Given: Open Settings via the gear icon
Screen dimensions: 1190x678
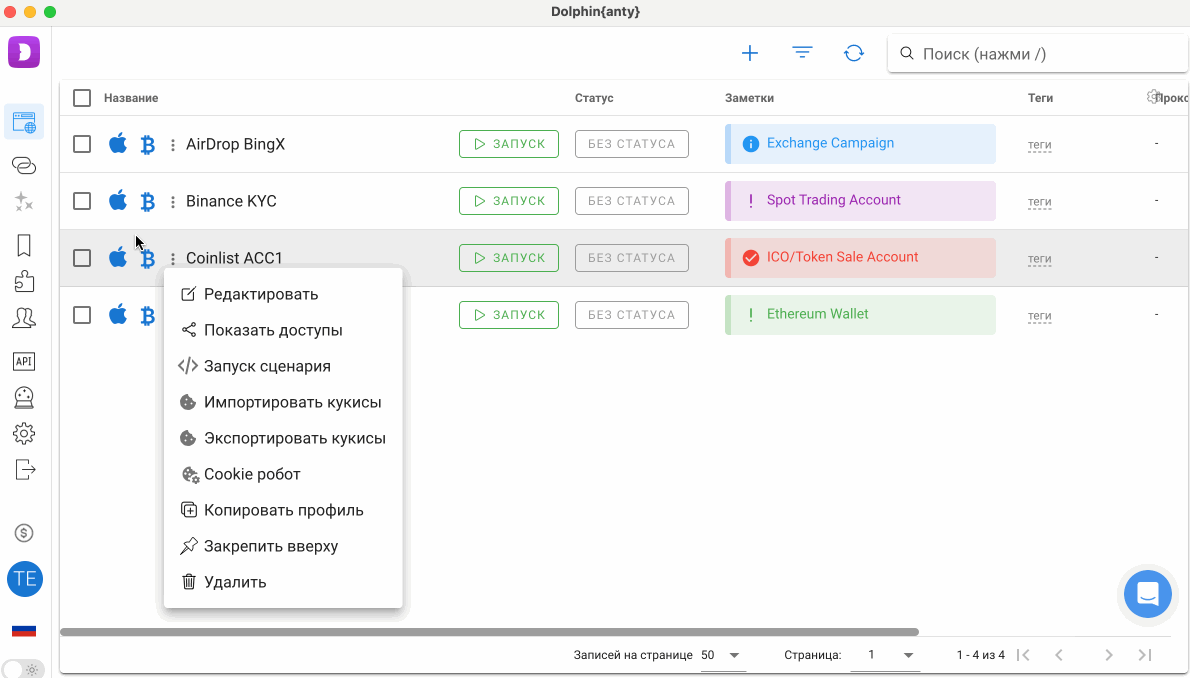Looking at the screenshot, I should (24, 433).
